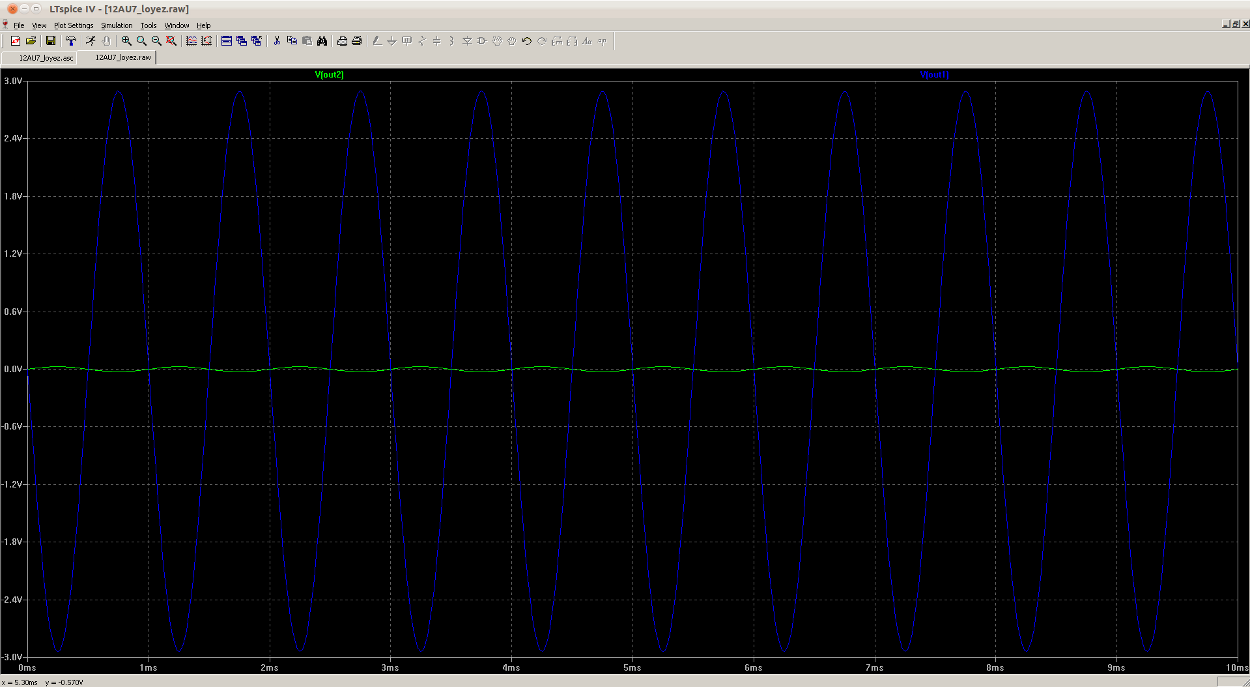Click the 5ms time axis label
Screen dimensions: 1250x687
[x=632, y=667]
